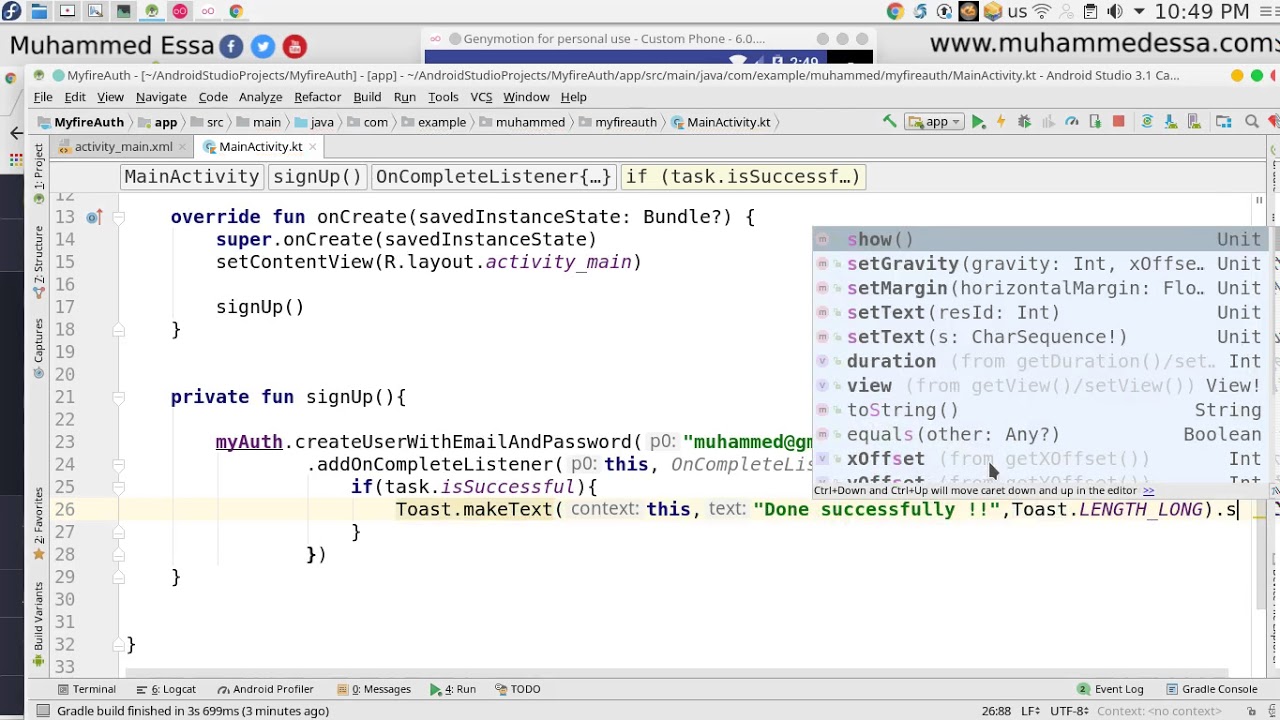Open the Edit menu
1280x720 pixels.
[75, 97]
